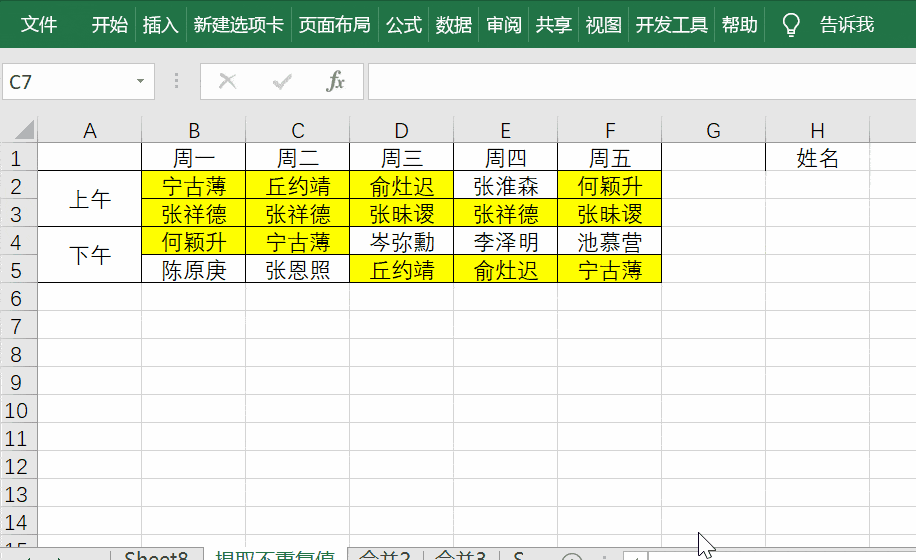This screenshot has width=916, height=560.
Task: Click the merged cell labeled 上午
Action: pos(89,200)
